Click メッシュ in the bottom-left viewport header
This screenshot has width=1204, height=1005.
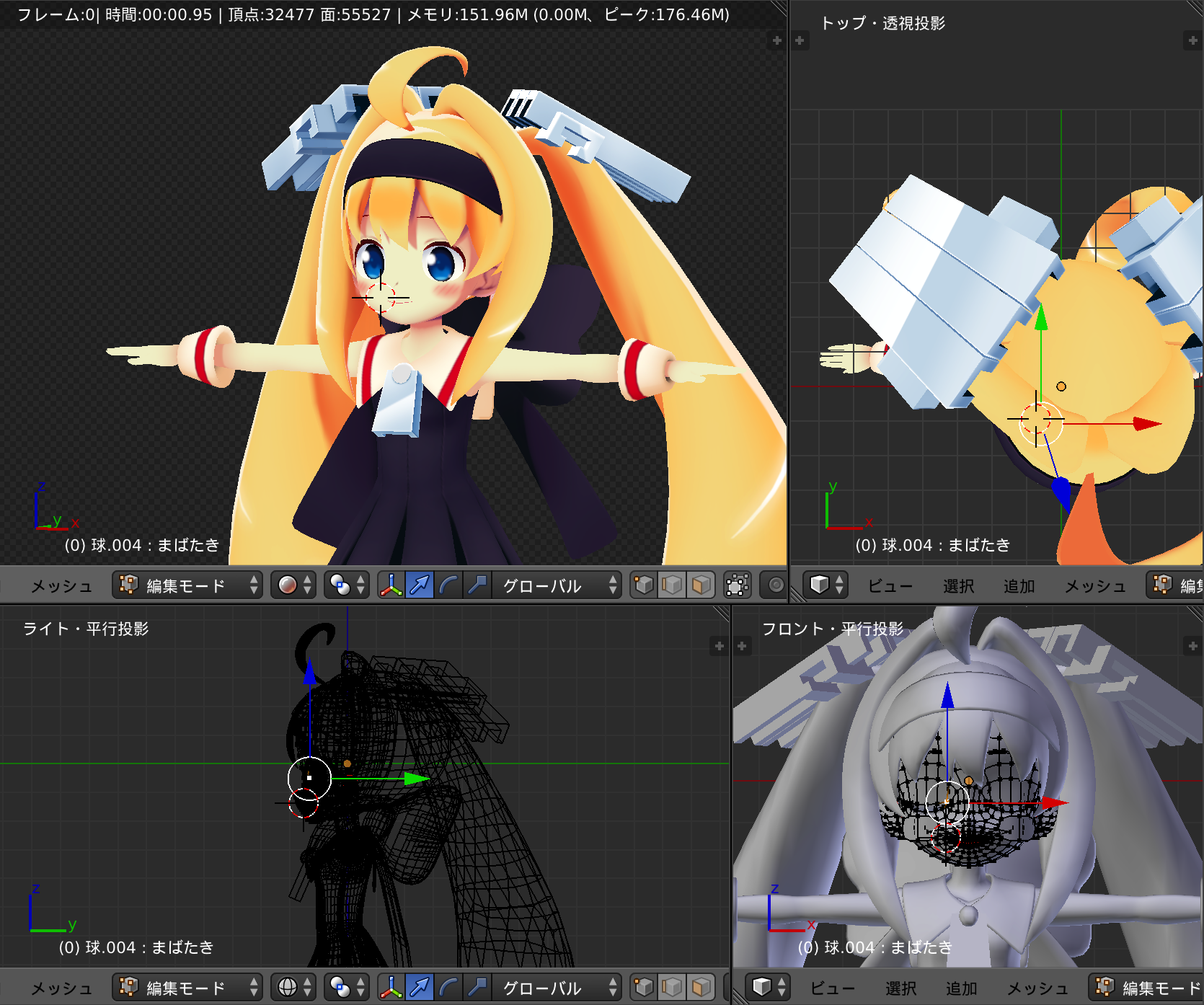[x=61, y=988]
